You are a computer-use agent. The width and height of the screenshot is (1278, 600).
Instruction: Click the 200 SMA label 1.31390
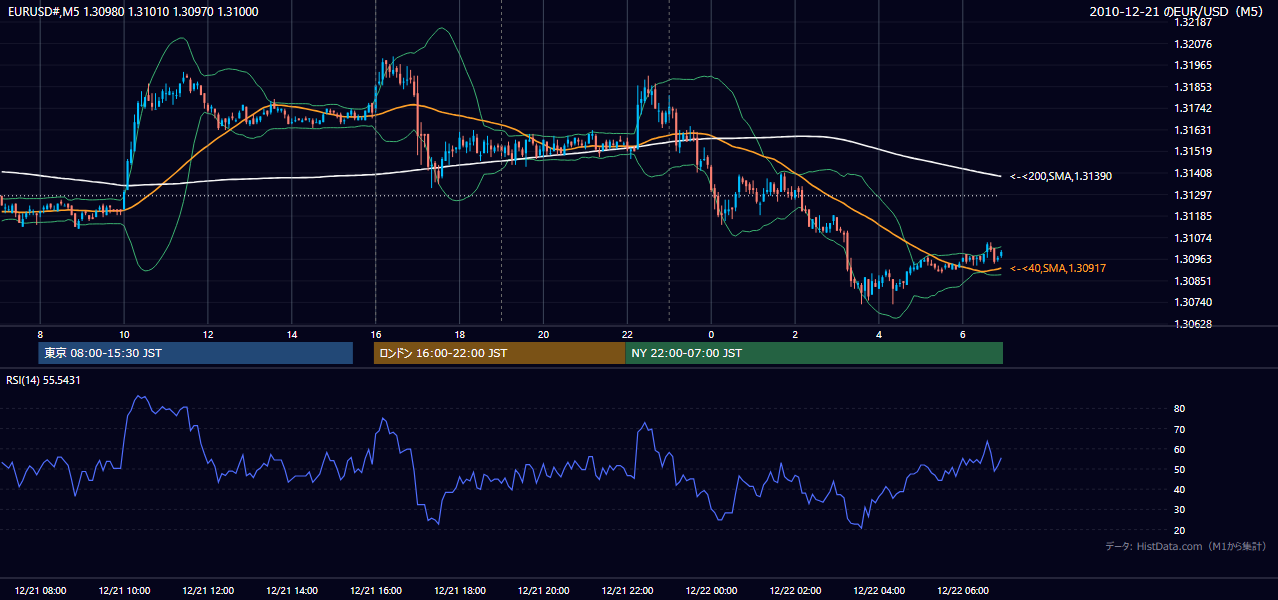click(x=1061, y=176)
